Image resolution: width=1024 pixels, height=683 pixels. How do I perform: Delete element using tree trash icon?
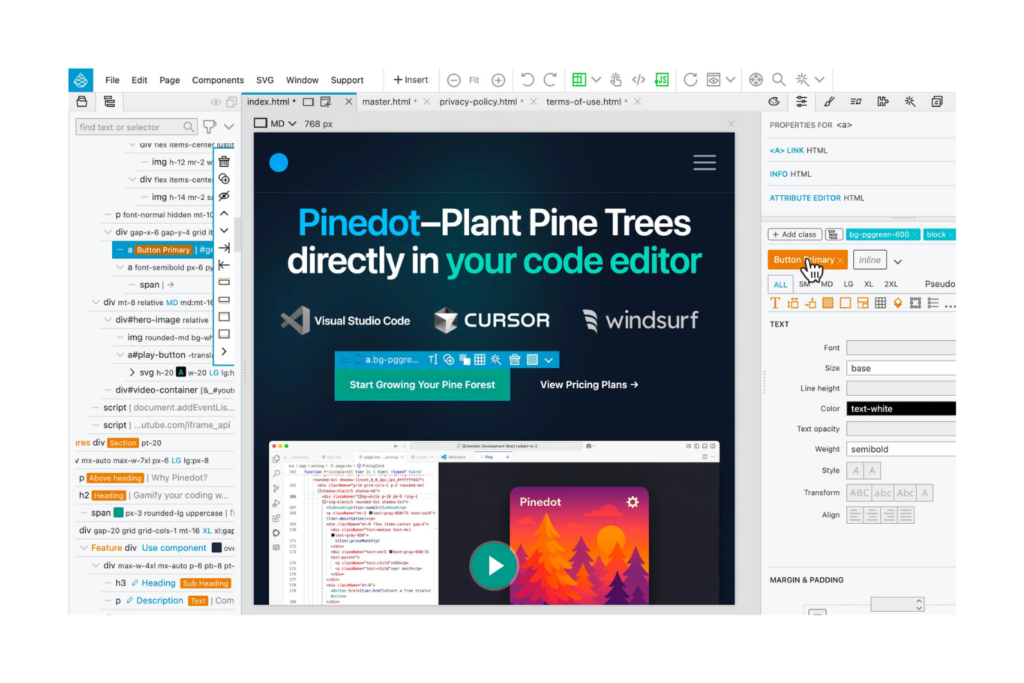224,161
